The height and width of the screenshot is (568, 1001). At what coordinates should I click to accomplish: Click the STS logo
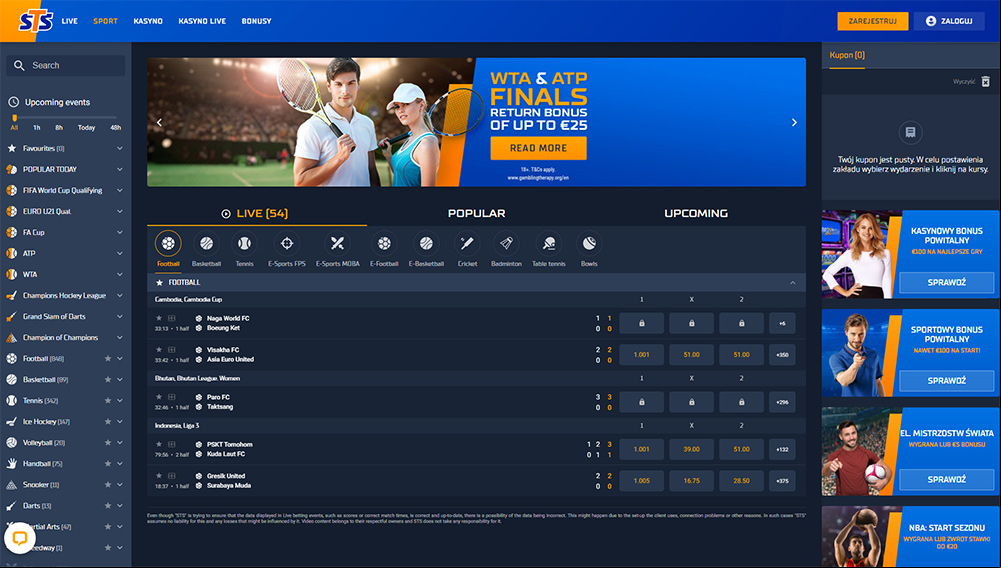(x=35, y=21)
